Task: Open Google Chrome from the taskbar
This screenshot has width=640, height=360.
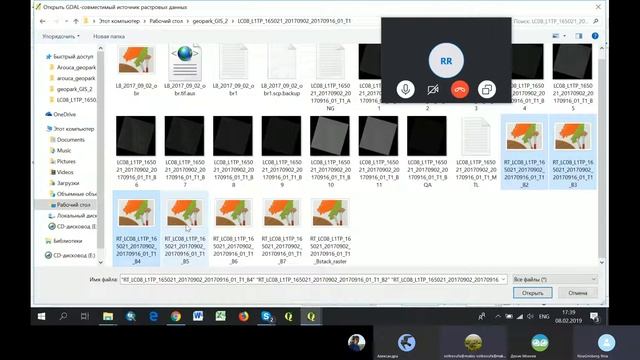Action: click(176, 316)
